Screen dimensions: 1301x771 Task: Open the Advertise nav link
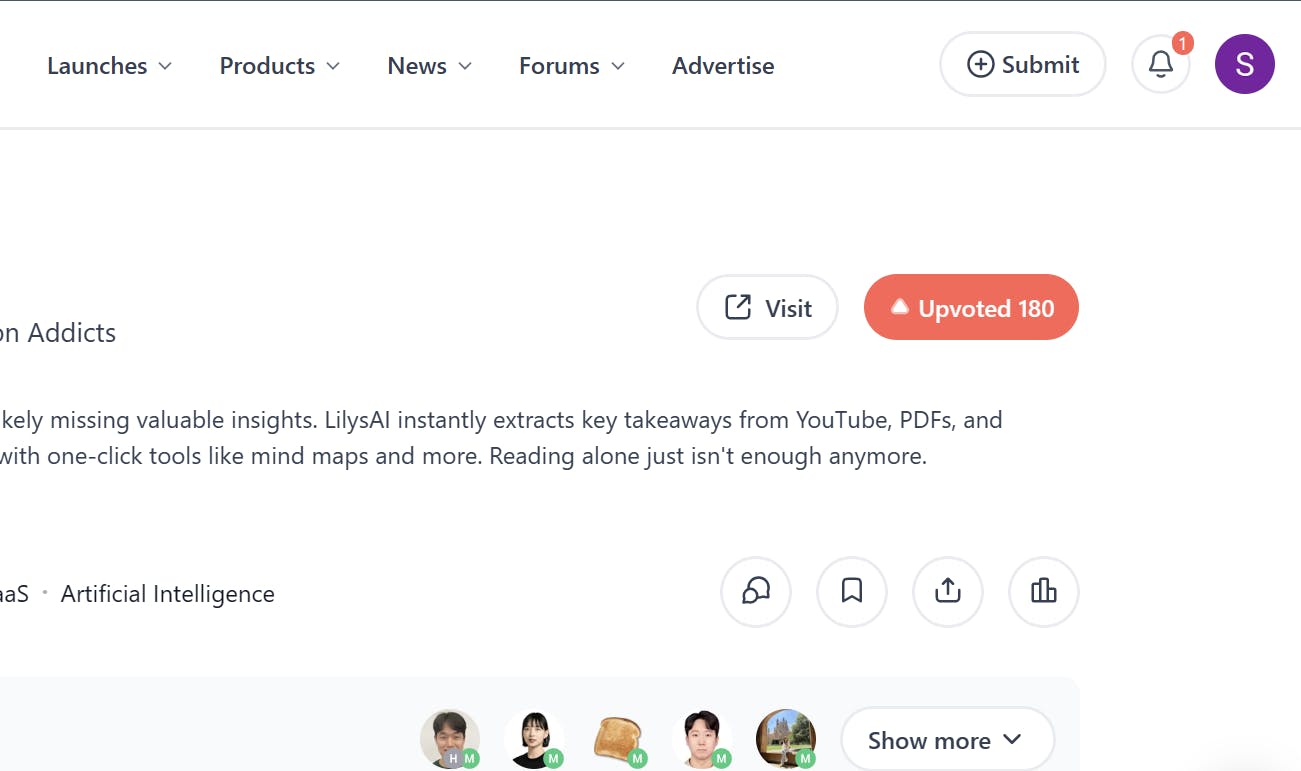click(723, 66)
